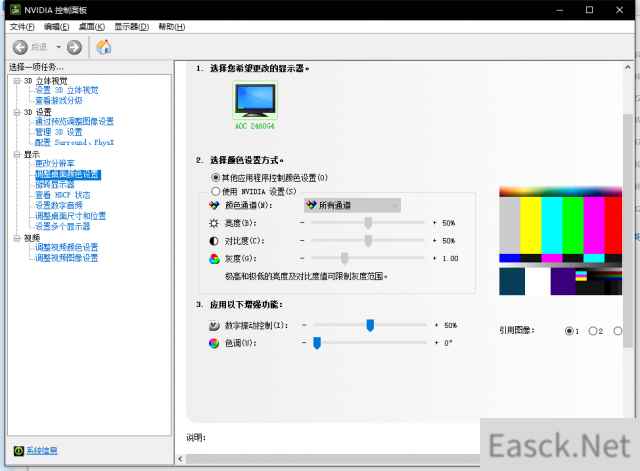
Task: Click the Back arrow navigation icon
Action: pos(20,47)
